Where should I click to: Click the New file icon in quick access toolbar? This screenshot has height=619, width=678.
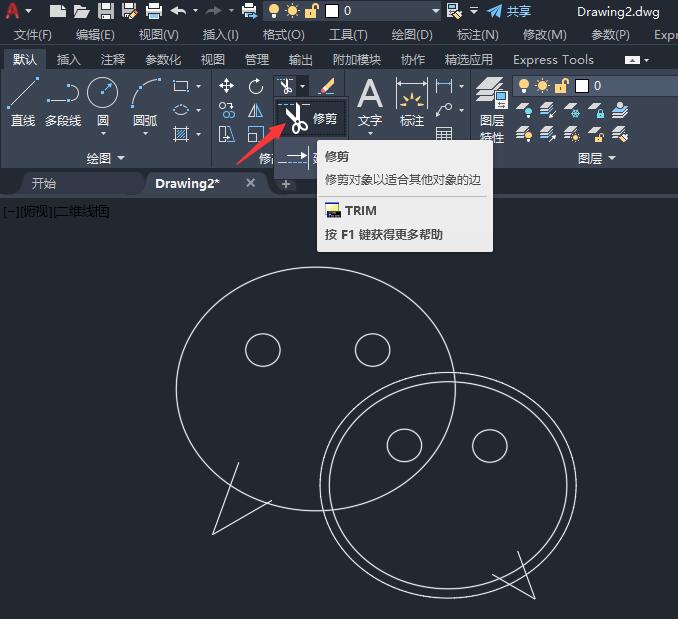pos(57,11)
